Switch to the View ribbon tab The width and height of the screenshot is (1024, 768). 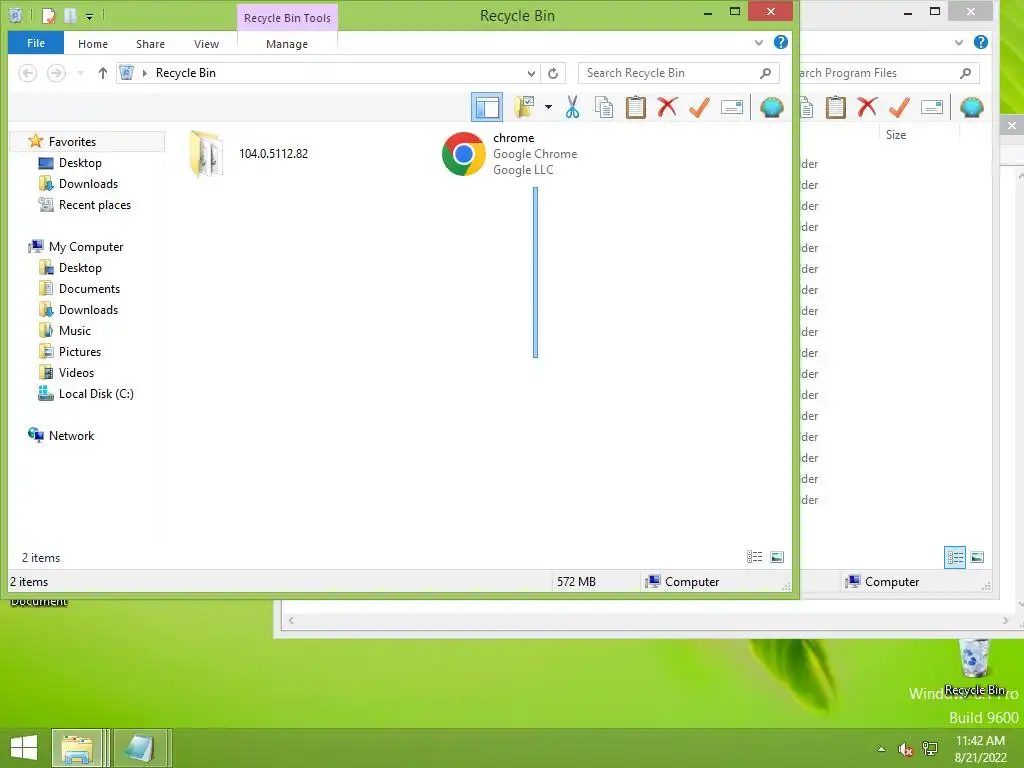pos(206,44)
